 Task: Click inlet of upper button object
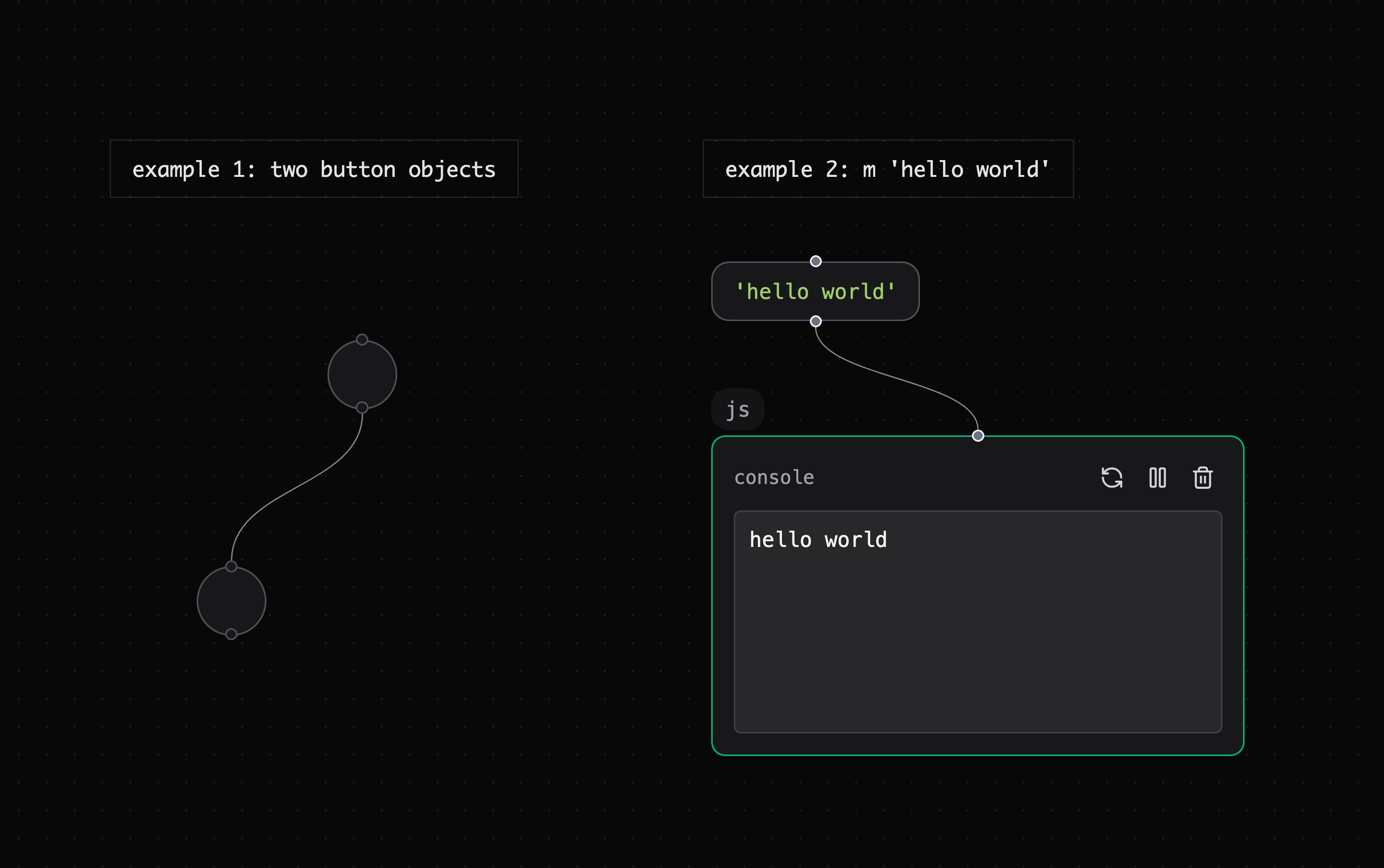(x=362, y=340)
